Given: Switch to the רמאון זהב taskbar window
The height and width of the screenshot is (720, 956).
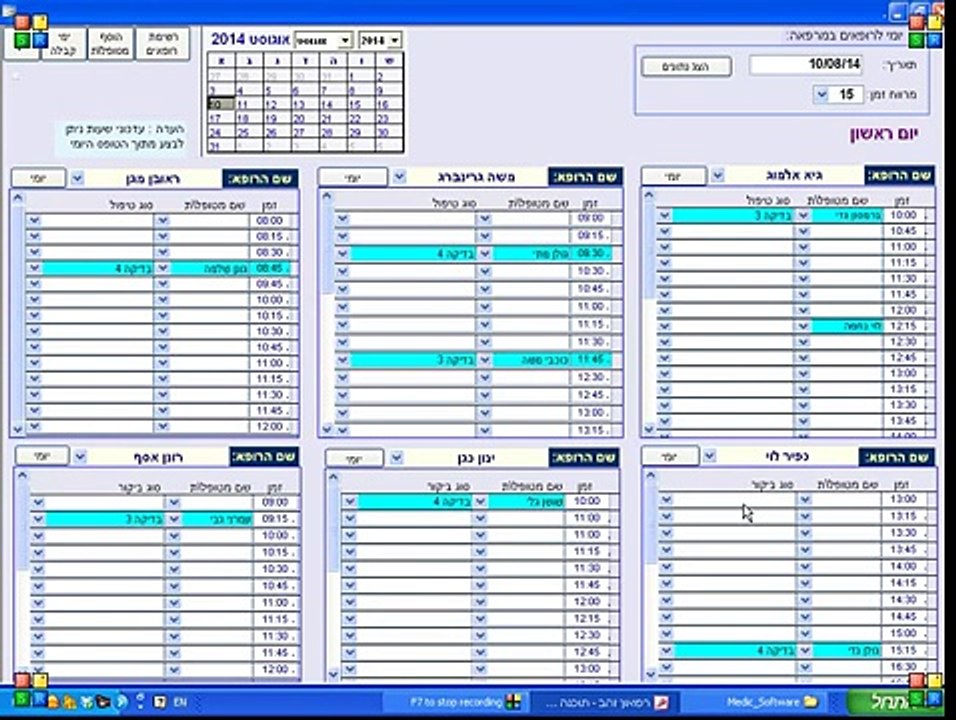Looking at the screenshot, I should [607, 703].
